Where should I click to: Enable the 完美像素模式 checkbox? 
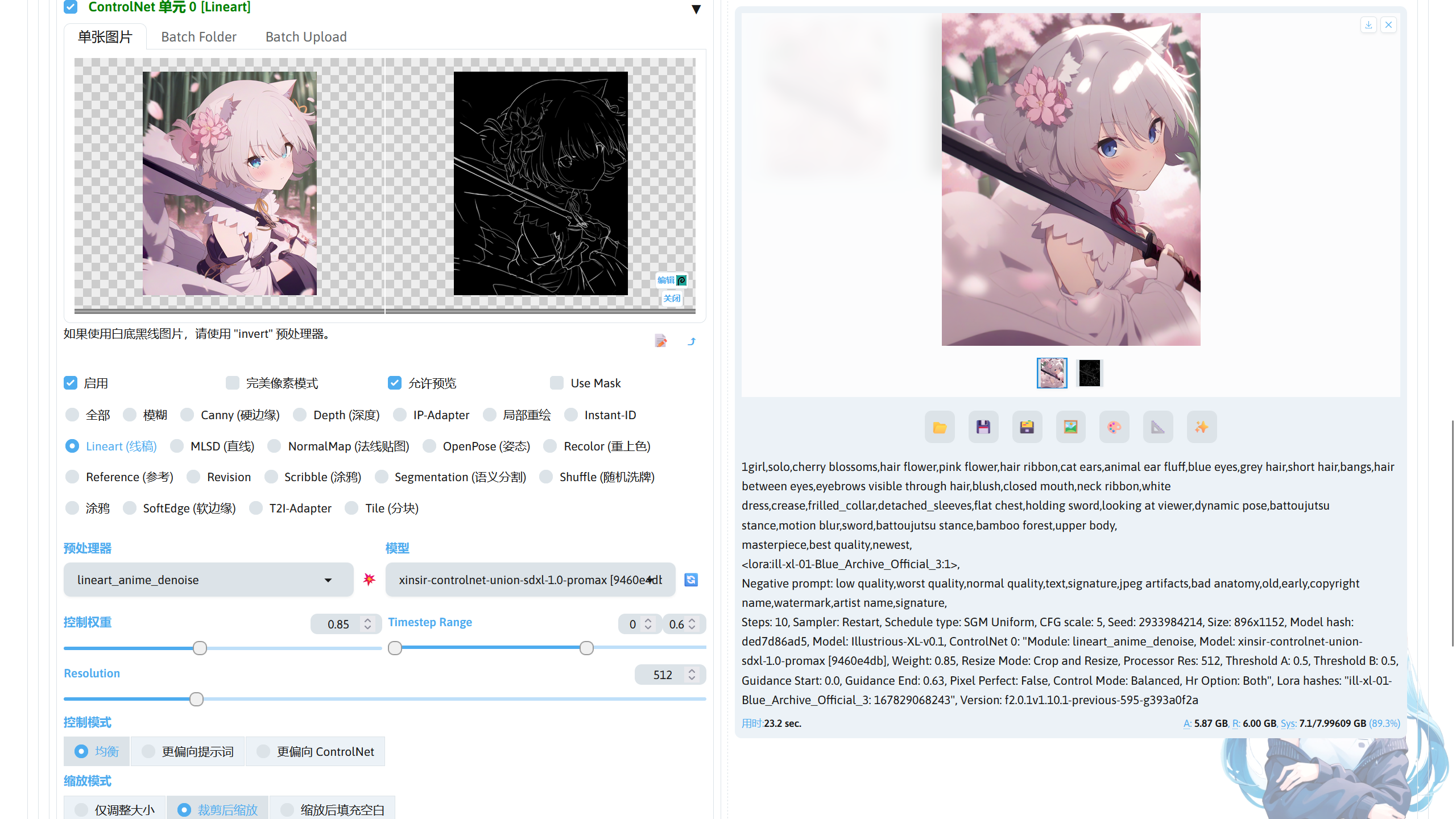[233, 383]
